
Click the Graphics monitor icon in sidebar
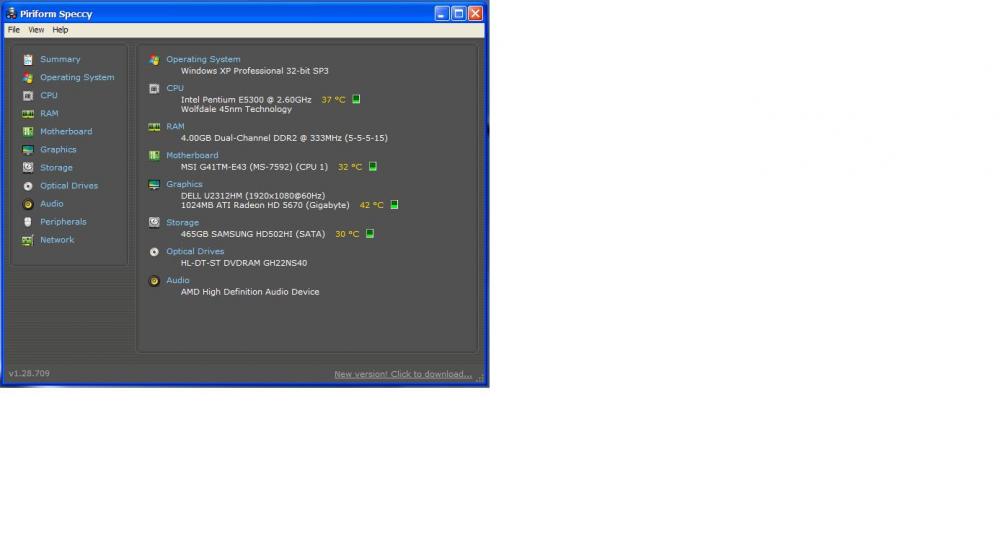tap(28, 150)
